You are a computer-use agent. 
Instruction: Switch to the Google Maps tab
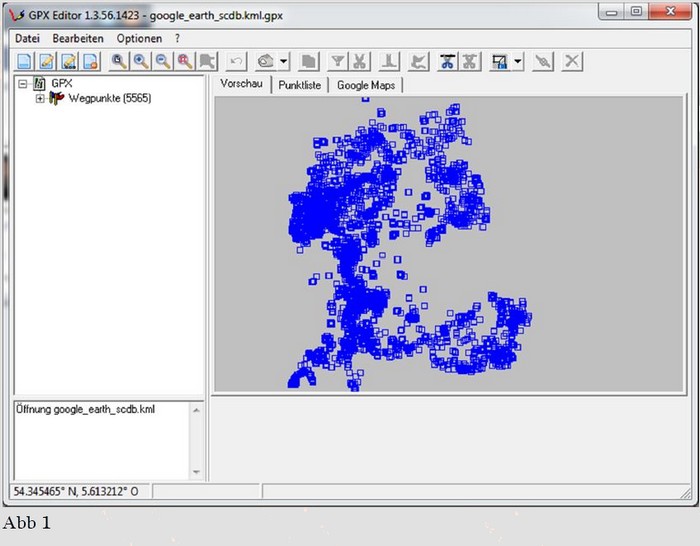coord(366,85)
